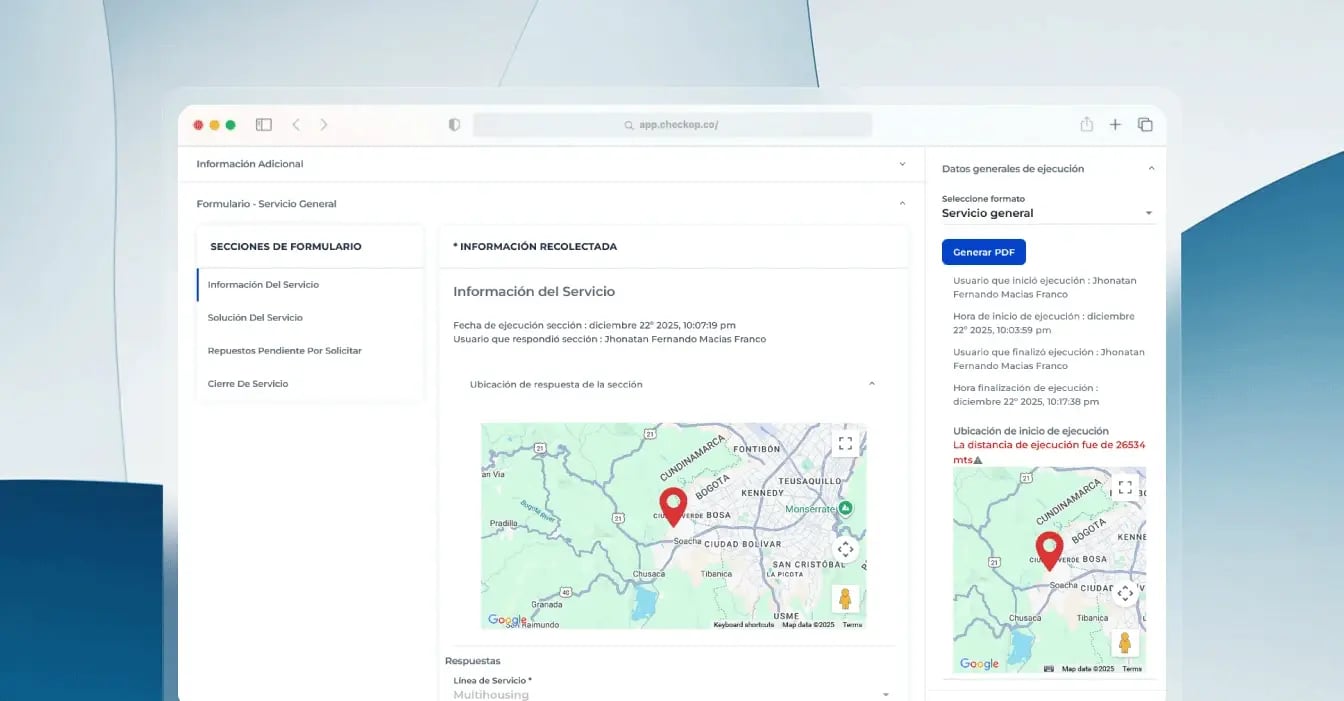The width and height of the screenshot is (1344, 701).
Task: Click the Generar PDF button
Action: 983,252
